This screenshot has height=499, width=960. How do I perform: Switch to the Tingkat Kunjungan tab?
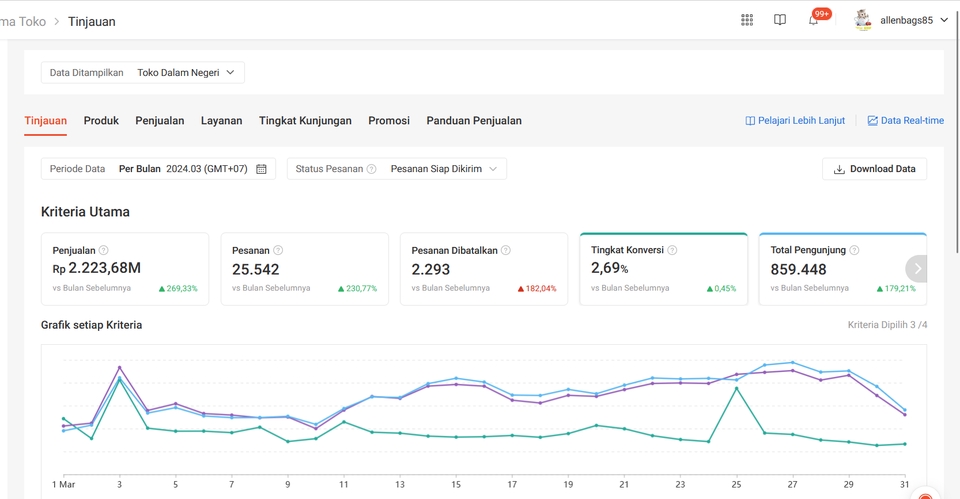[x=305, y=121]
